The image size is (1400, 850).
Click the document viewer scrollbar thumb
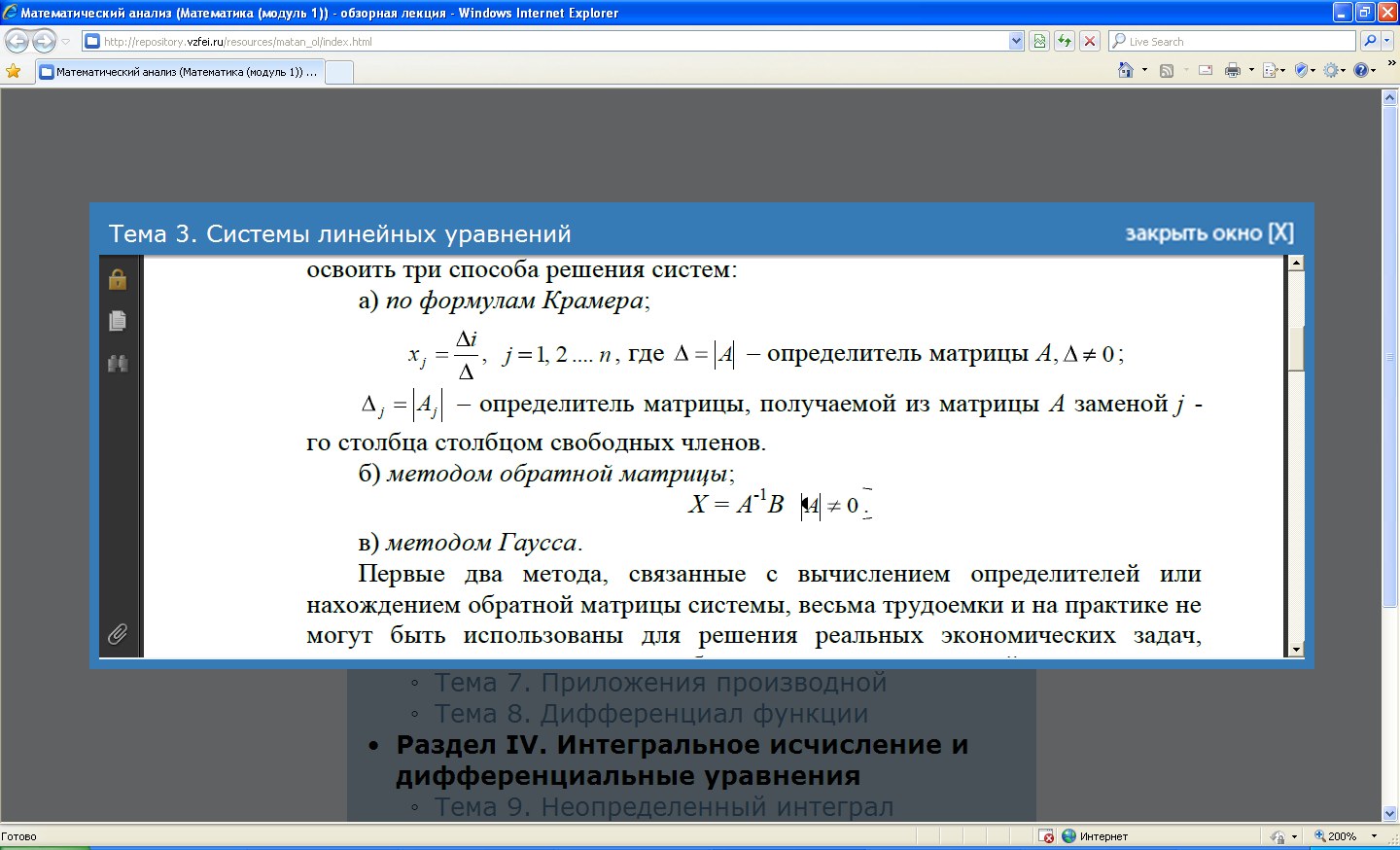(1296, 348)
